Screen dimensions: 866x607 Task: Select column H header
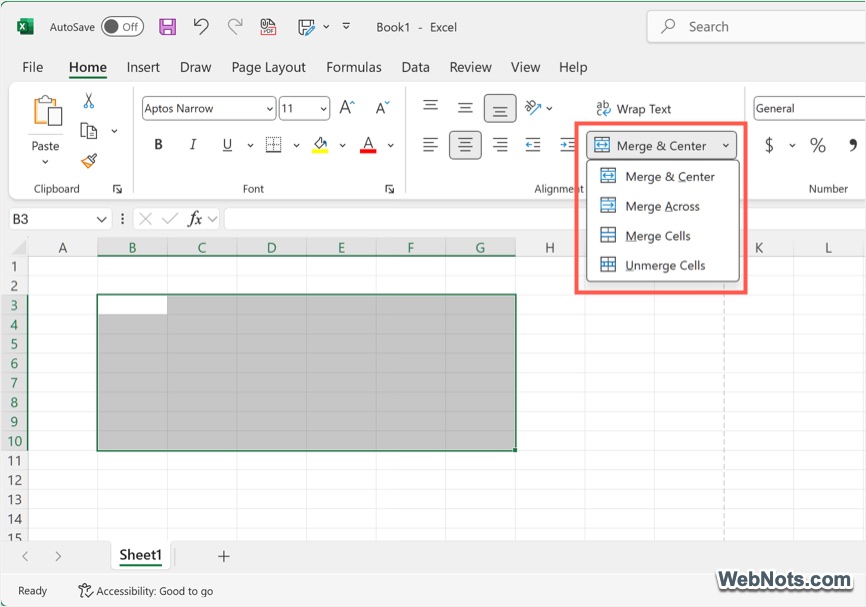(x=550, y=248)
